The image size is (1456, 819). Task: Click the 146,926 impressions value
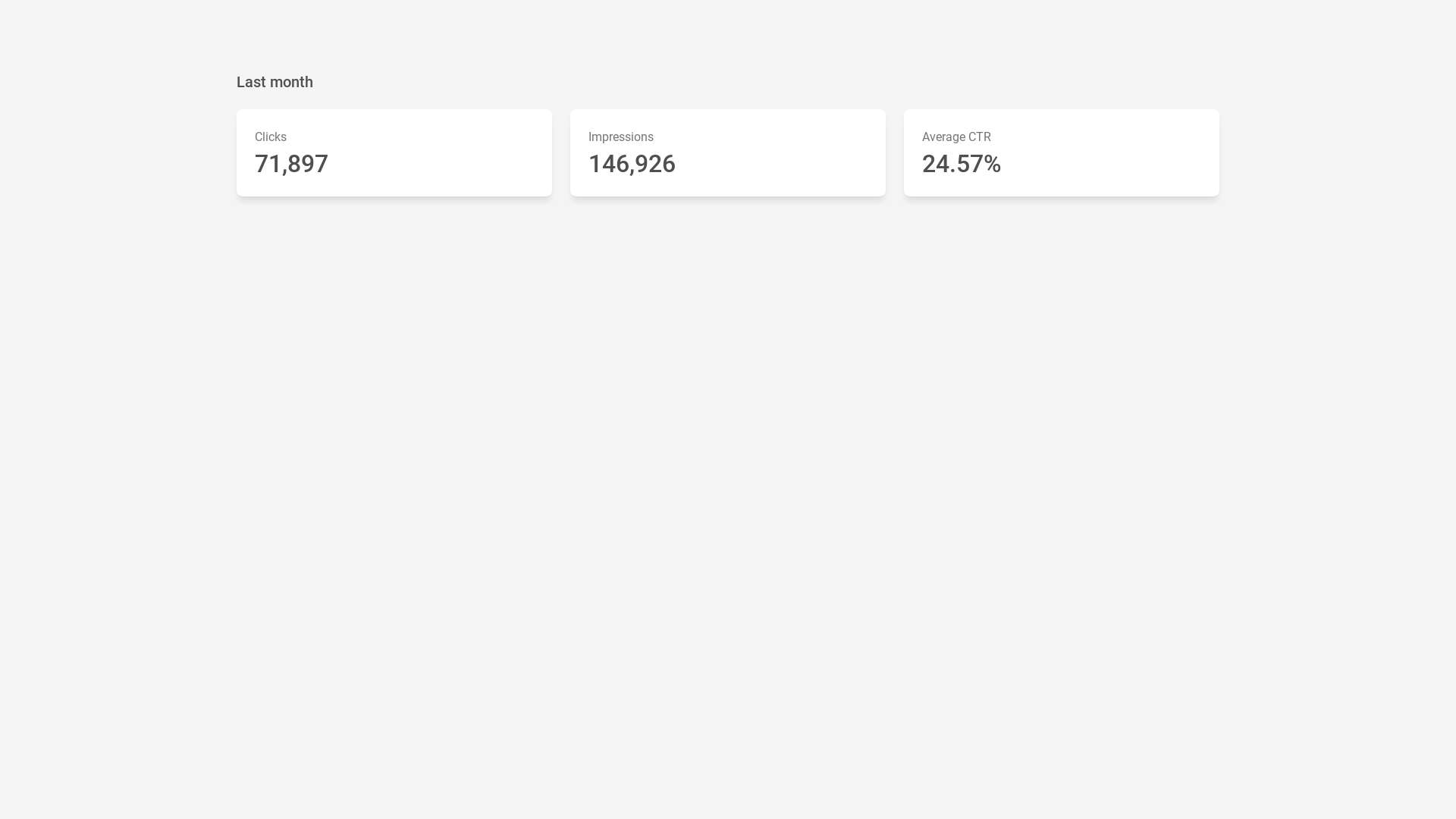point(632,164)
